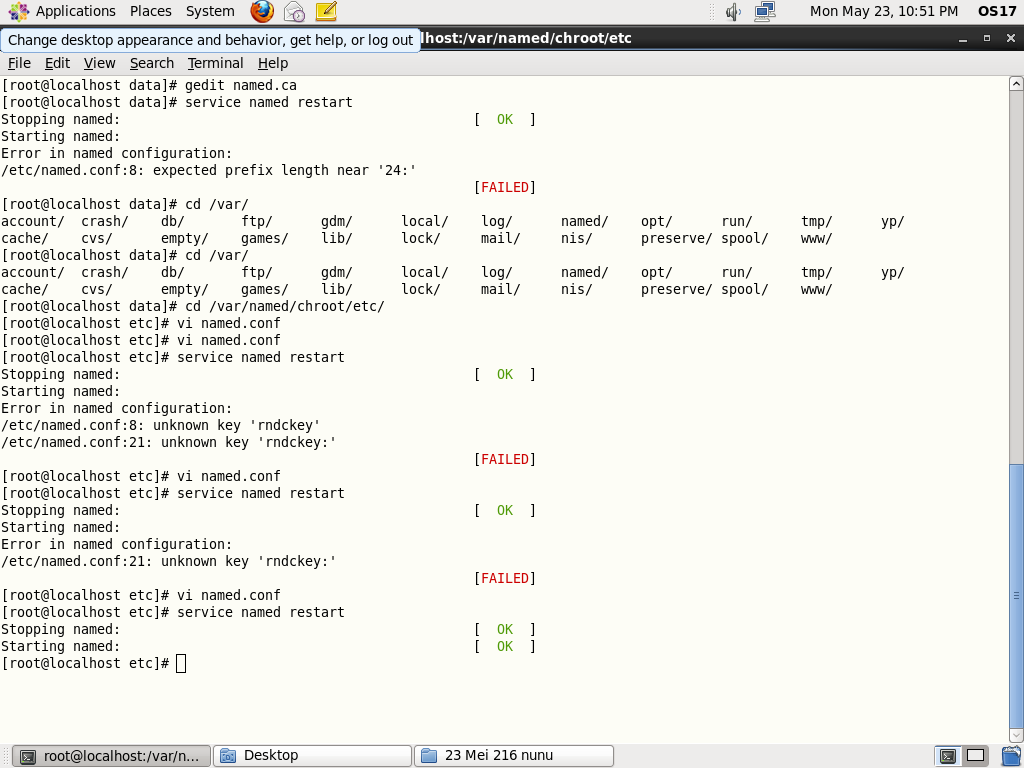
Task: Switch to Desktop window in taskbar
Action: (313, 756)
